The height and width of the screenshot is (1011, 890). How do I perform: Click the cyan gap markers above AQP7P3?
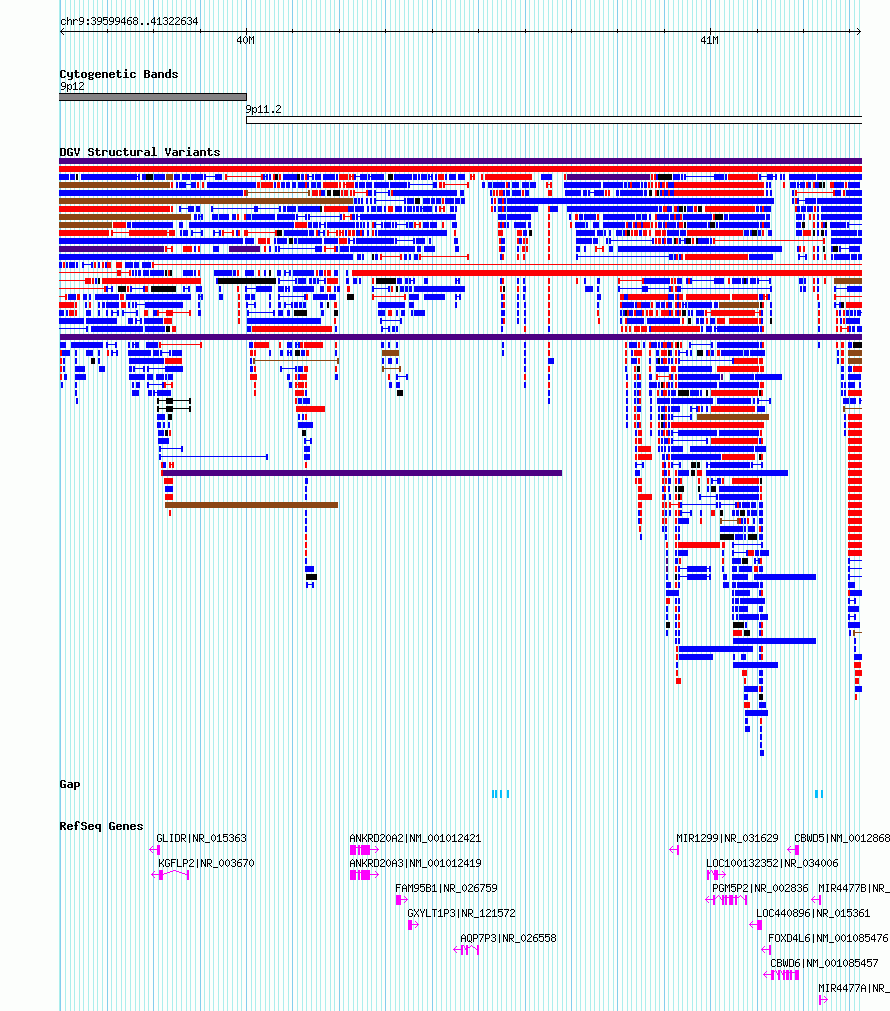(x=501, y=794)
